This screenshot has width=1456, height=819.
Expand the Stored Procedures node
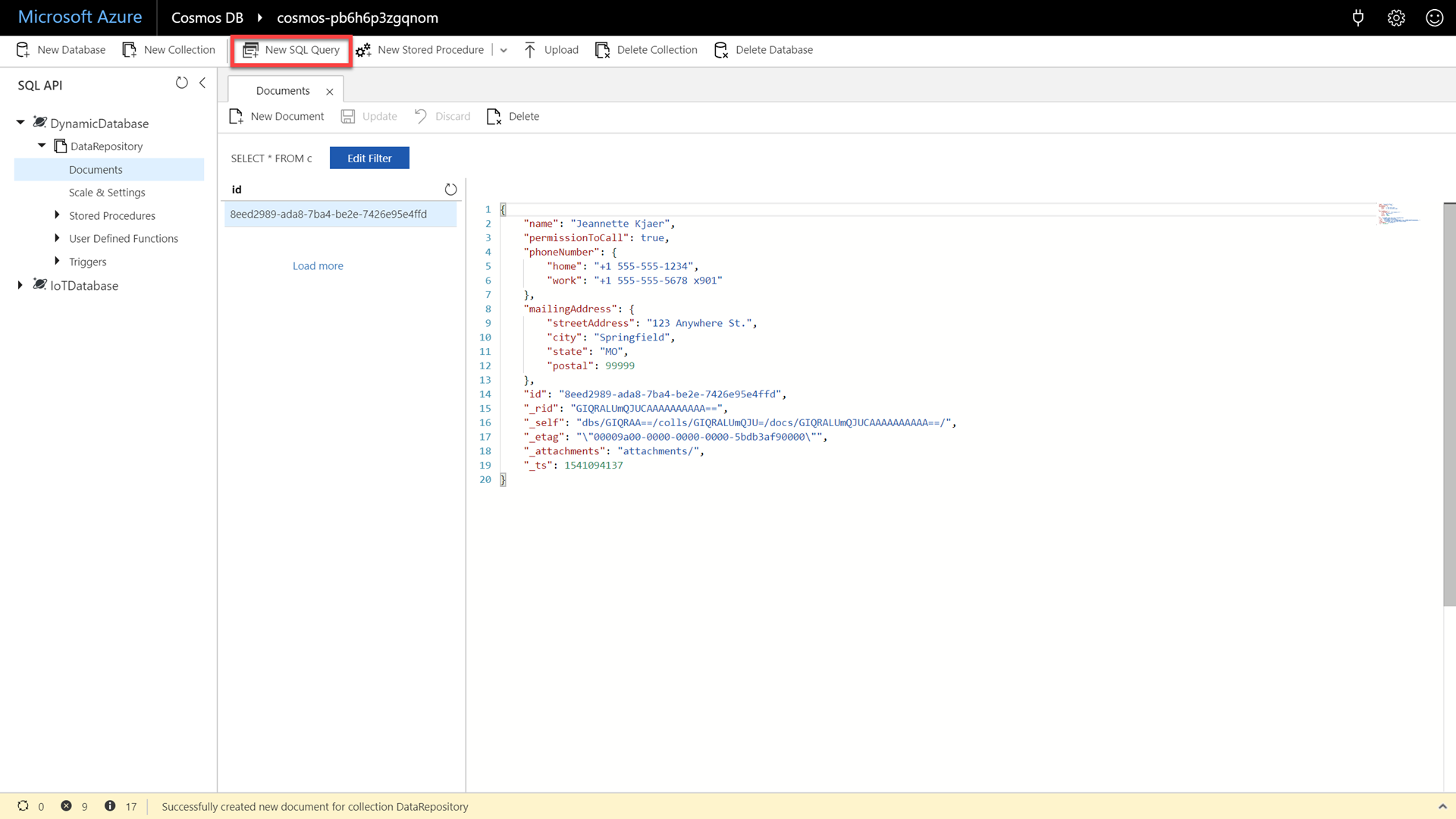pyautogui.click(x=57, y=215)
